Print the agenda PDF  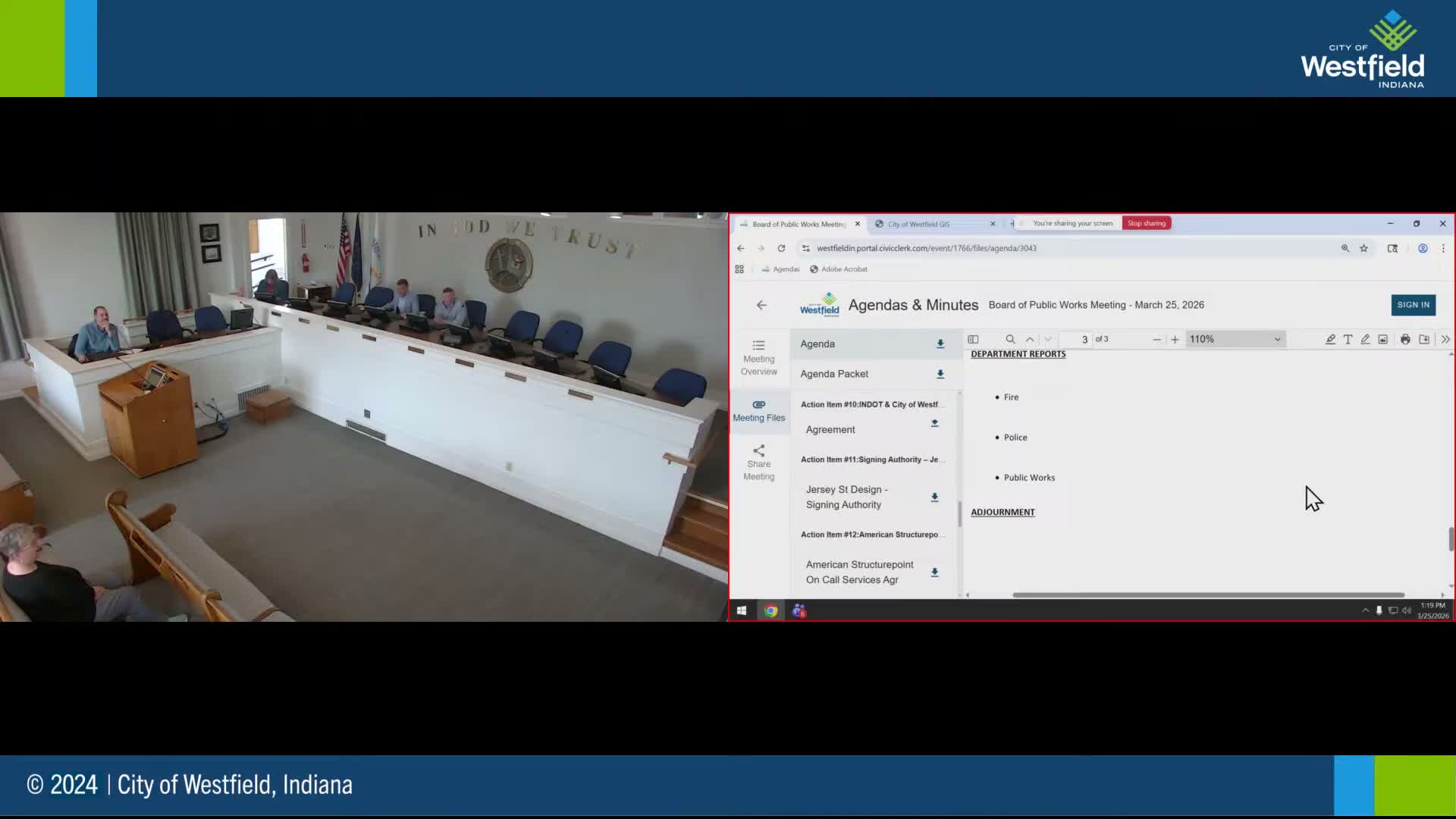[1405, 339]
